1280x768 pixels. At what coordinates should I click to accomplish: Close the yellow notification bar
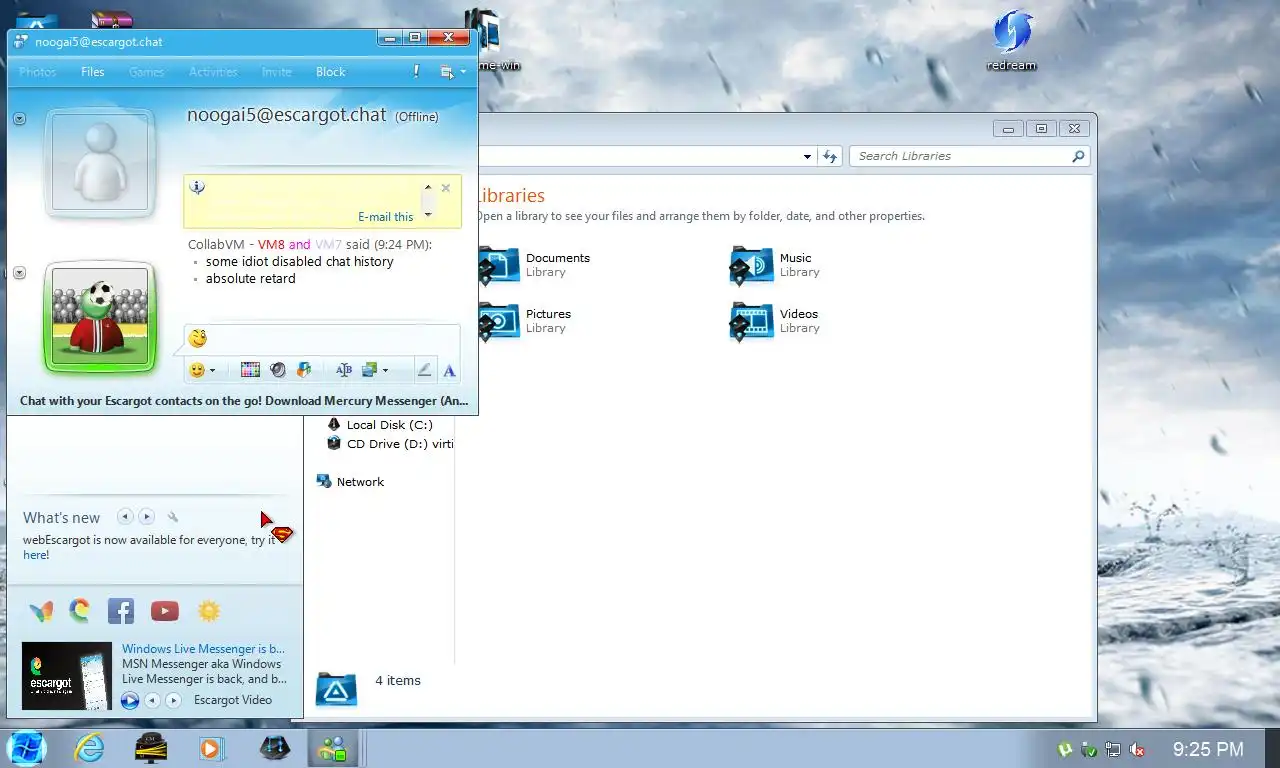[446, 188]
